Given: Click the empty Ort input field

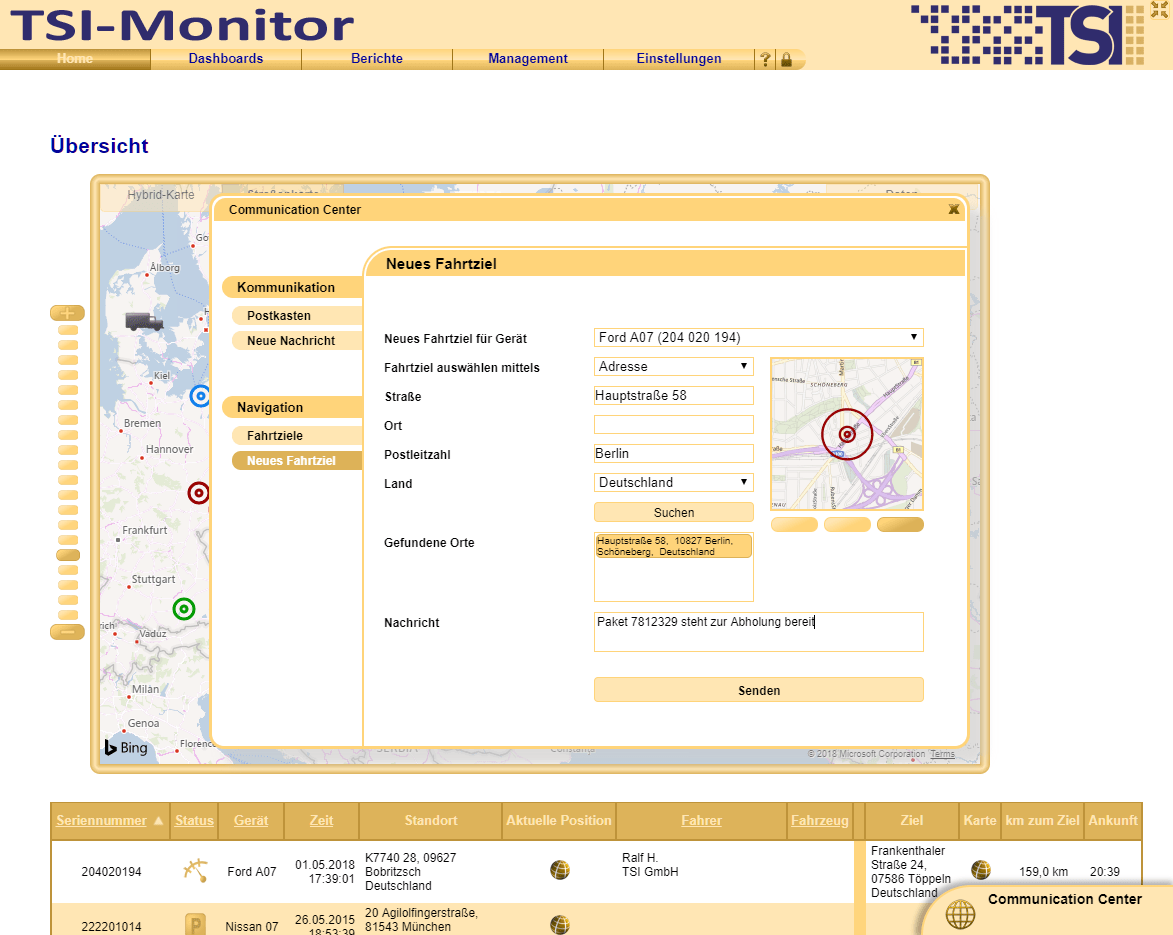Looking at the screenshot, I should [x=673, y=425].
